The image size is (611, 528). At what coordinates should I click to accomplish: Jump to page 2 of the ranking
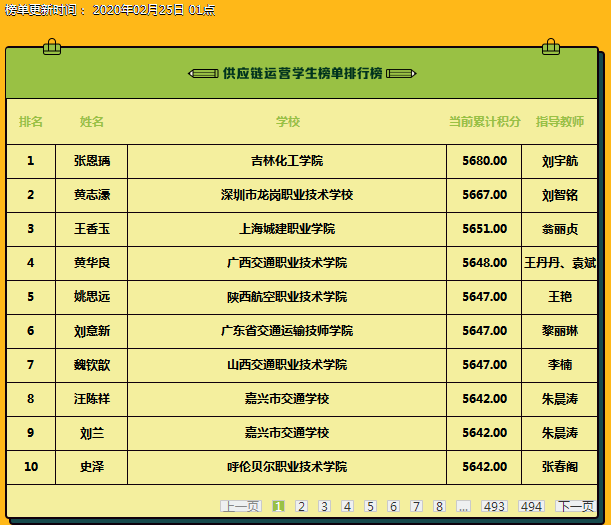tap(301, 506)
